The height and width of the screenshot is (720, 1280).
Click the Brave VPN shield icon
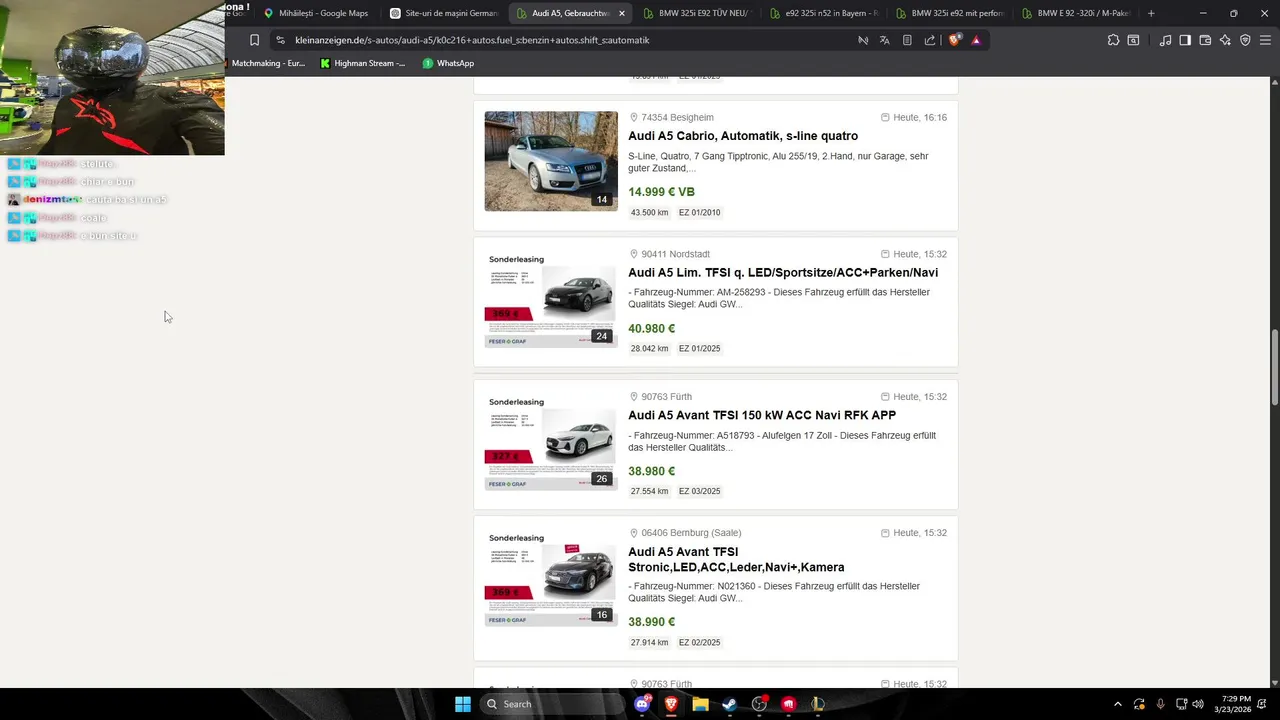tap(1245, 40)
